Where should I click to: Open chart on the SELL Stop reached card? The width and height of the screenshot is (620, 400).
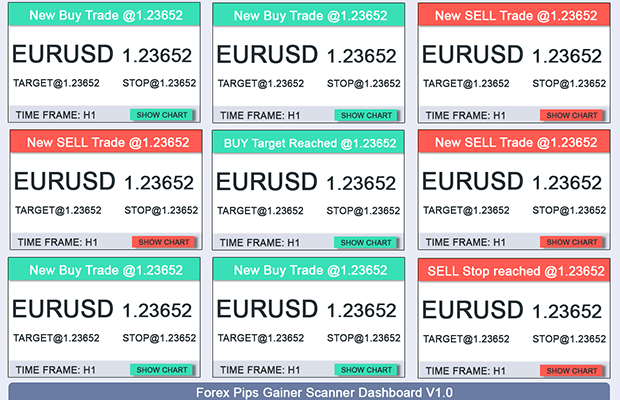click(571, 370)
